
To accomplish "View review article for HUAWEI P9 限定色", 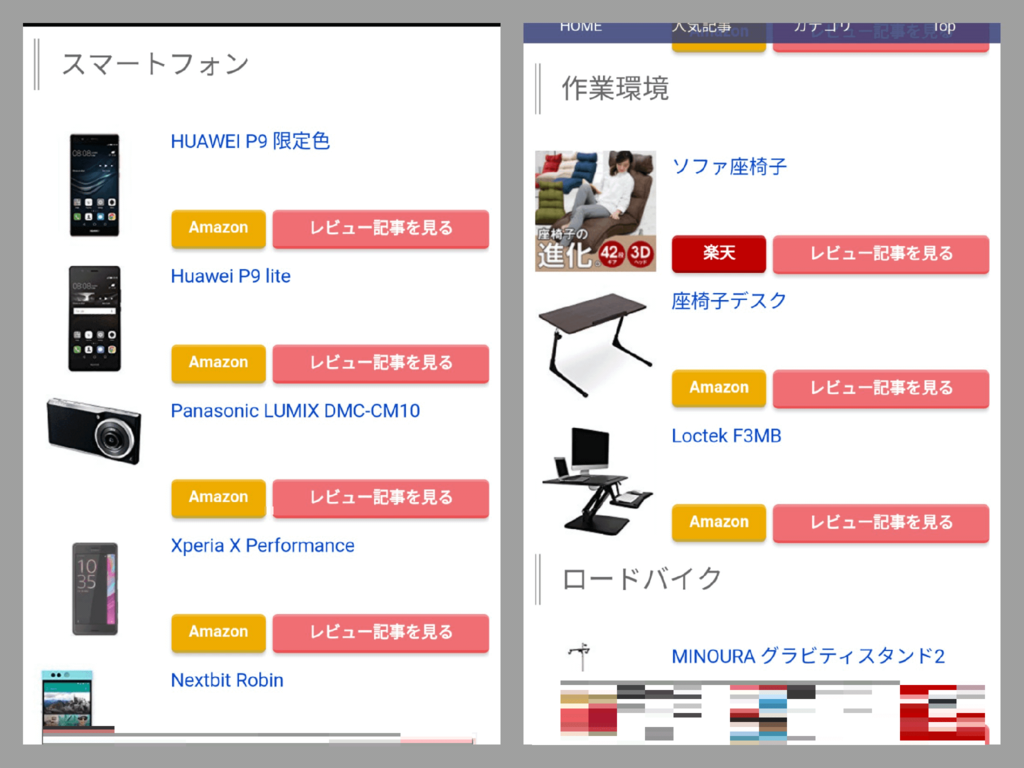I will 381,228.
